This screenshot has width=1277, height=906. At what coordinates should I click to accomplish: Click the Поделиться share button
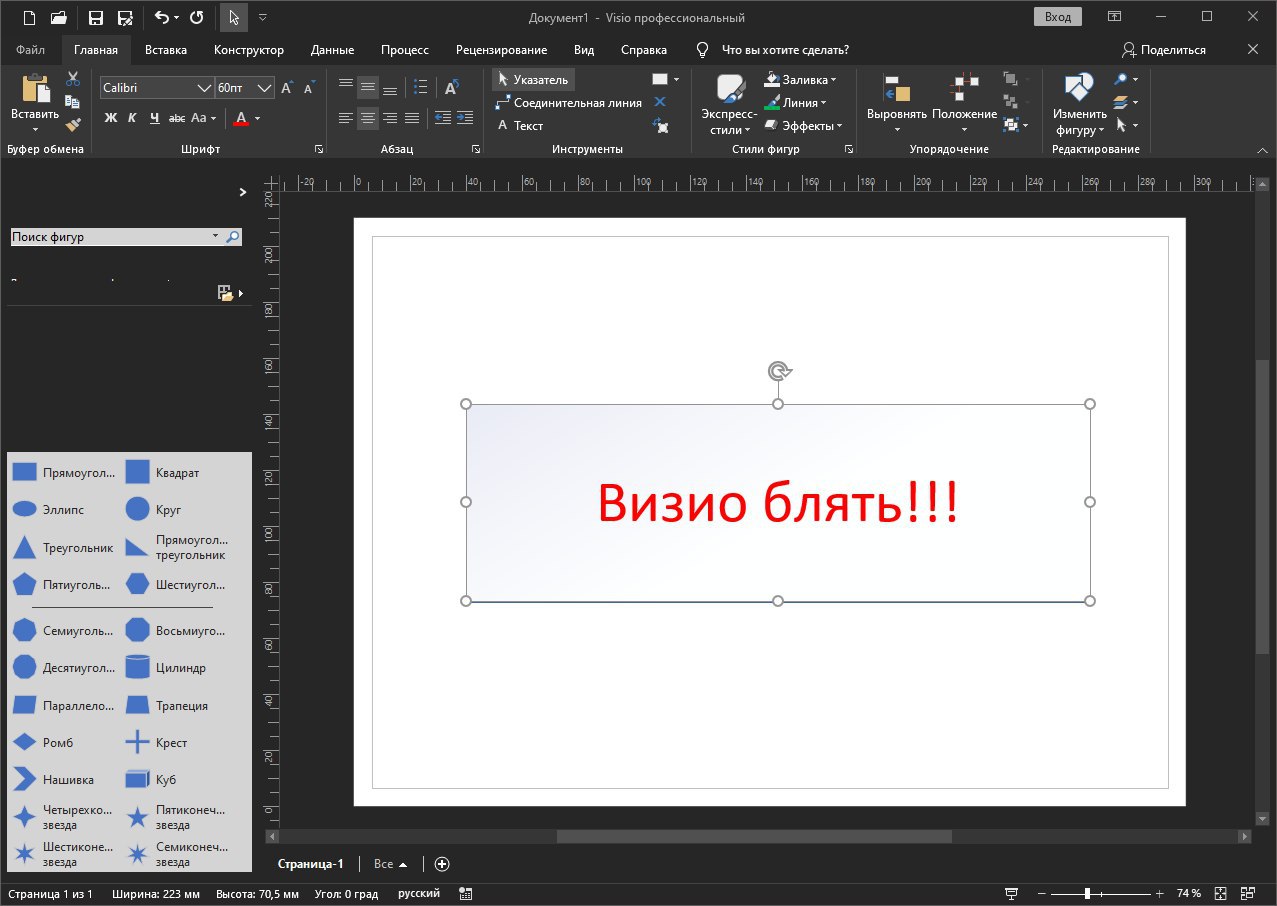tap(1164, 50)
